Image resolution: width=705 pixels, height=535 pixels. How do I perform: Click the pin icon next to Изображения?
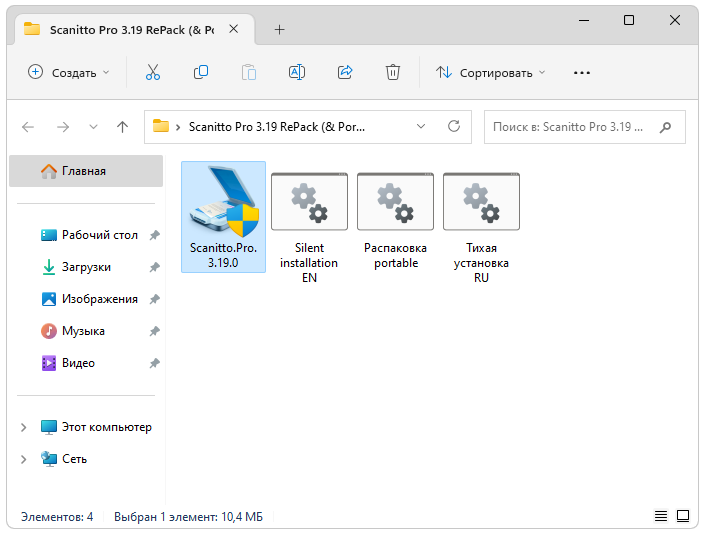pyautogui.click(x=155, y=299)
